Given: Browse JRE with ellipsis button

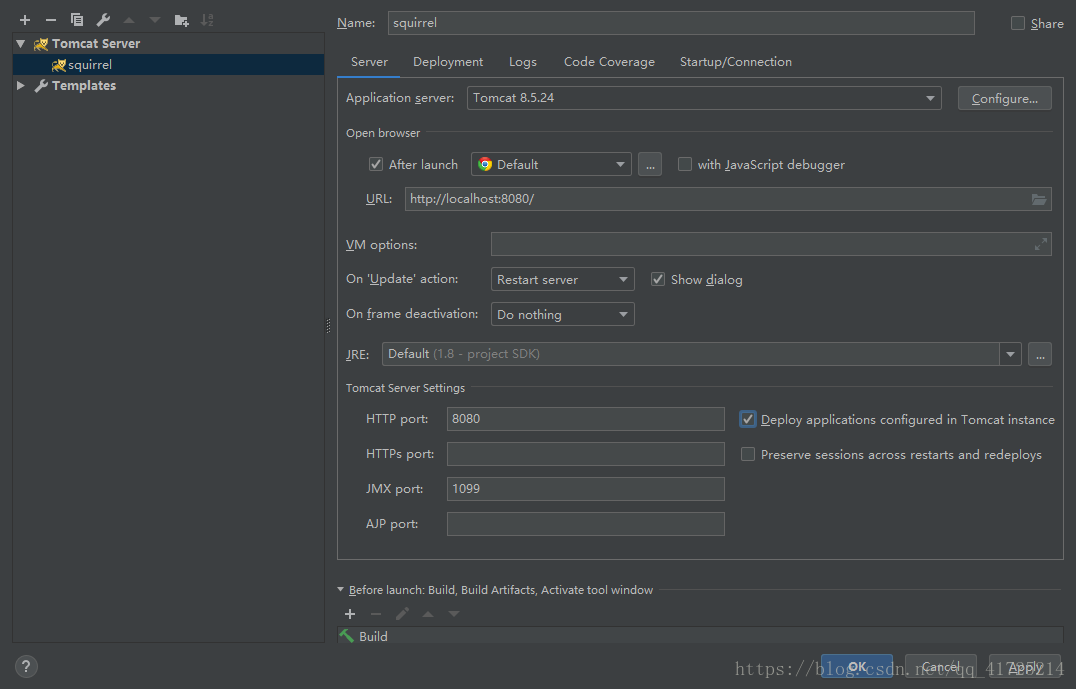Looking at the screenshot, I should click(x=1040, y=354).
